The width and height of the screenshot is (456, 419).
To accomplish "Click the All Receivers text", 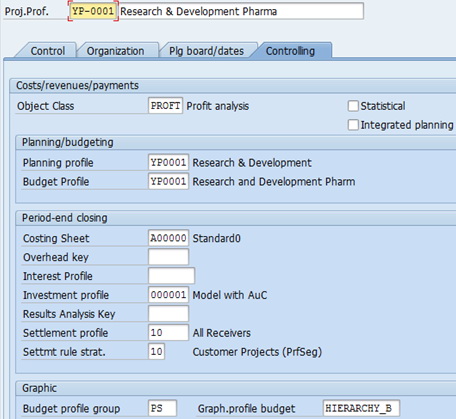I will [222, 333].
